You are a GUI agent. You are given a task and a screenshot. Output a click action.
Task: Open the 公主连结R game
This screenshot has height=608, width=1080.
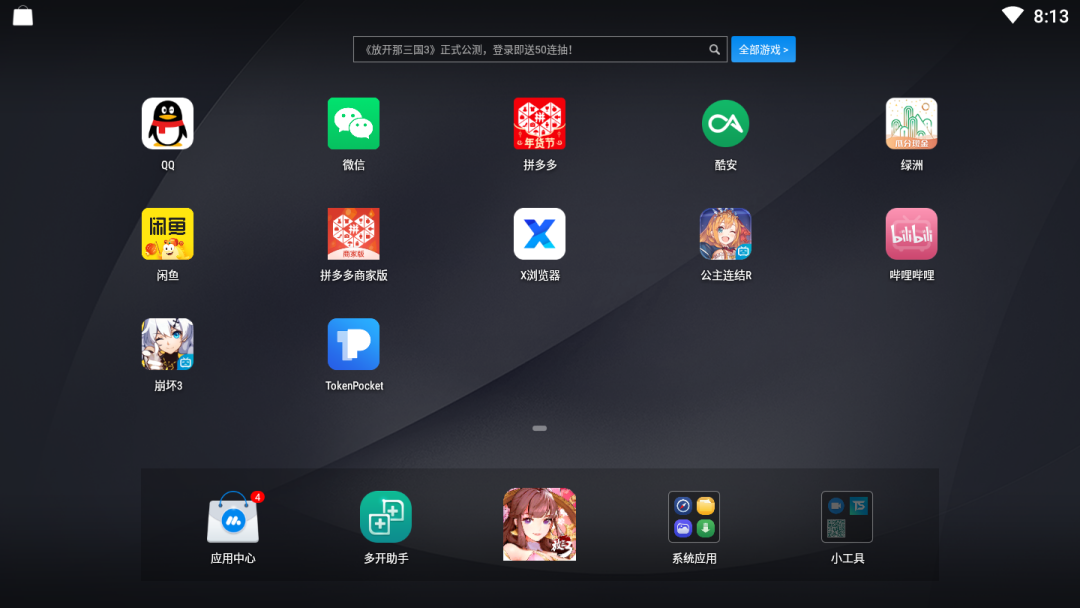pyautogui.click(x=725, y=233)
